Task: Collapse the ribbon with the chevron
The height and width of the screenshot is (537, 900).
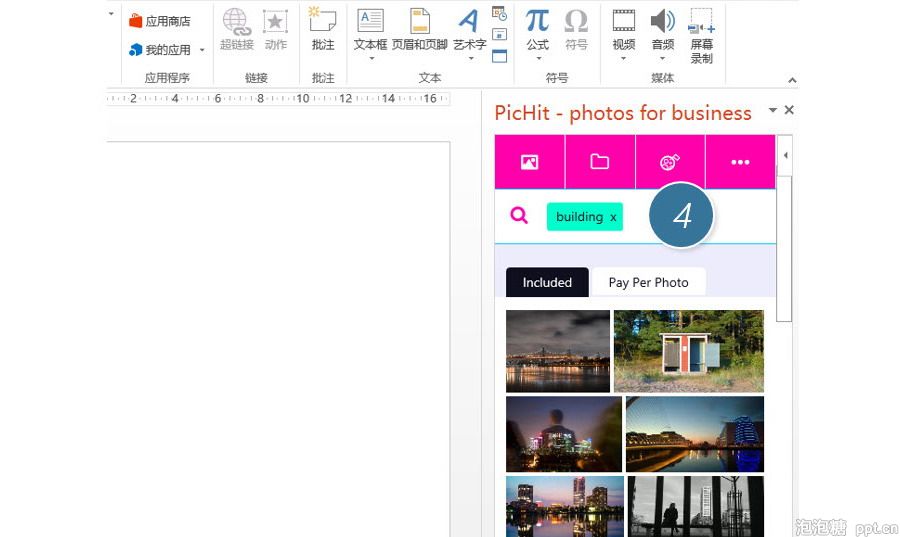Action: pyautogui.click(x=792, y=80)
